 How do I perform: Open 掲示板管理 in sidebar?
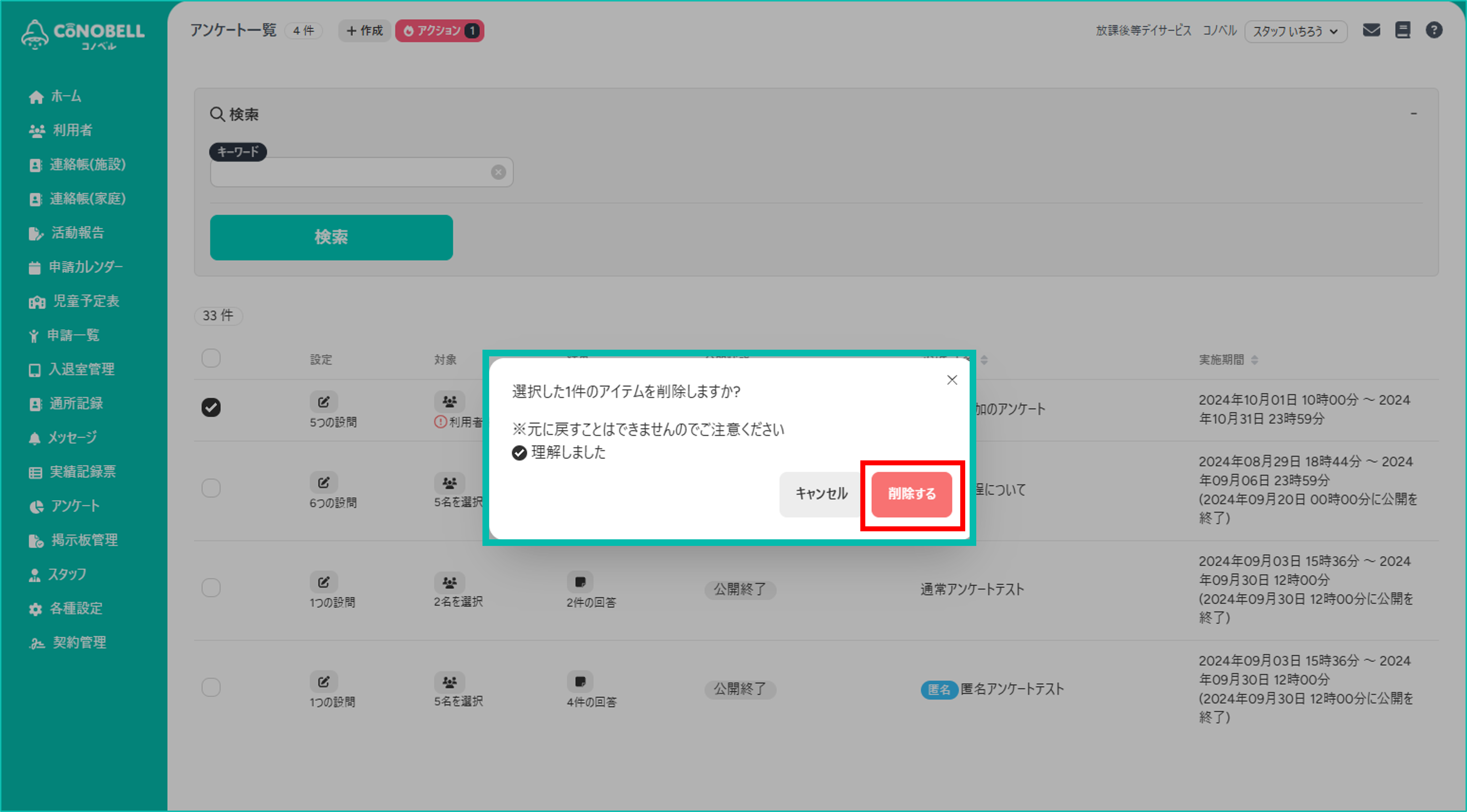[73, 540]
